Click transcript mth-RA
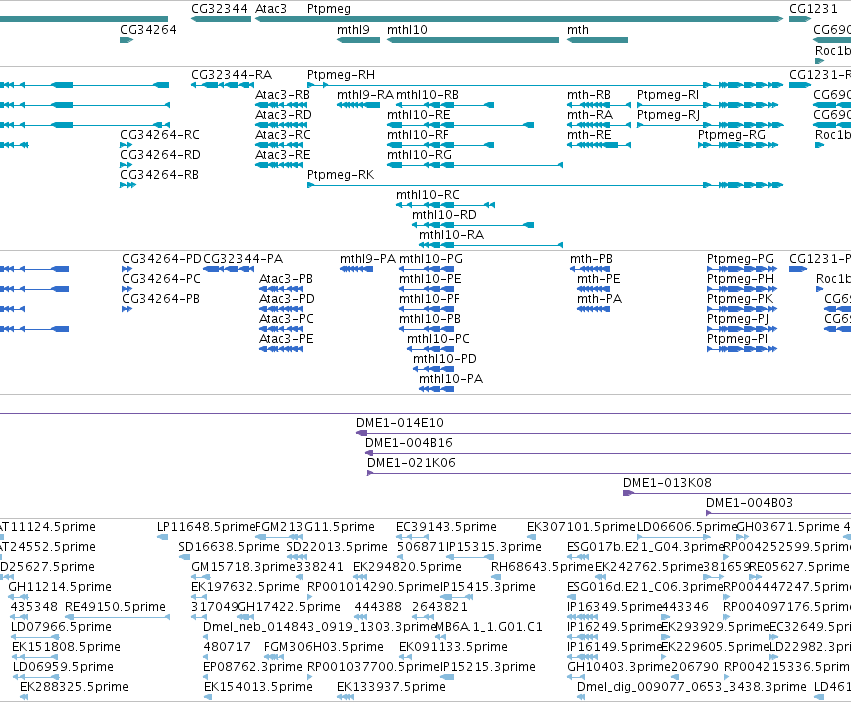851x702 pixels. (x=590, y=115)
